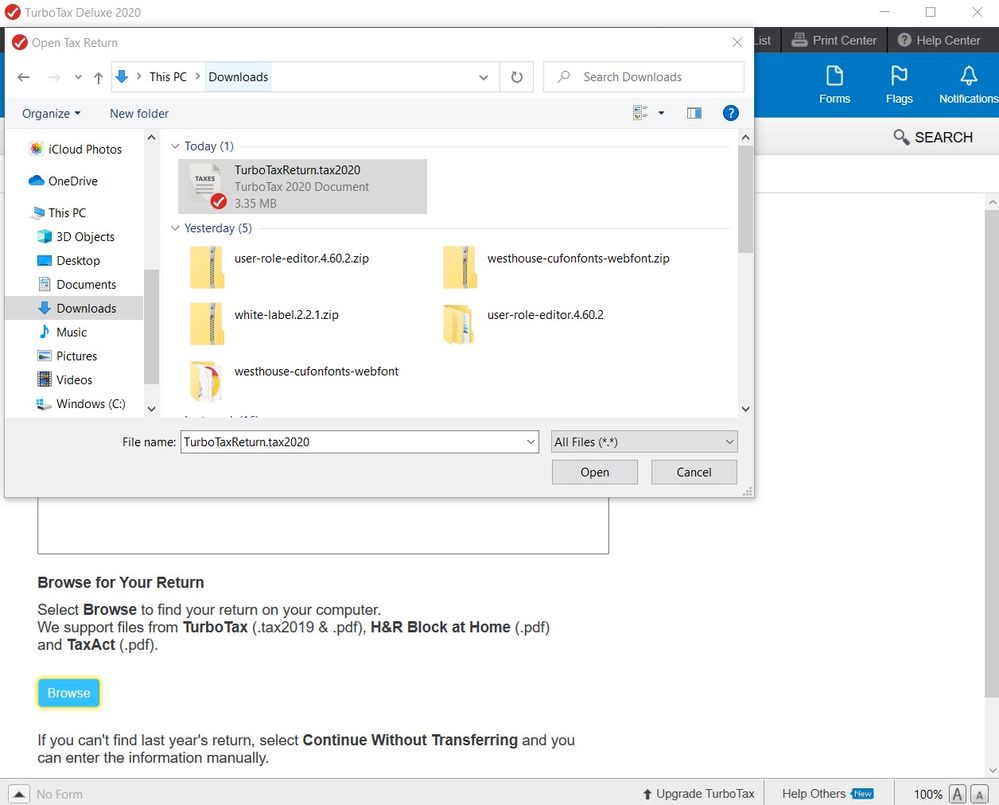Select user-role-editor.4.60.2 folder
Image resolution: width=999 pixels, height=805 pixels.
523,324
